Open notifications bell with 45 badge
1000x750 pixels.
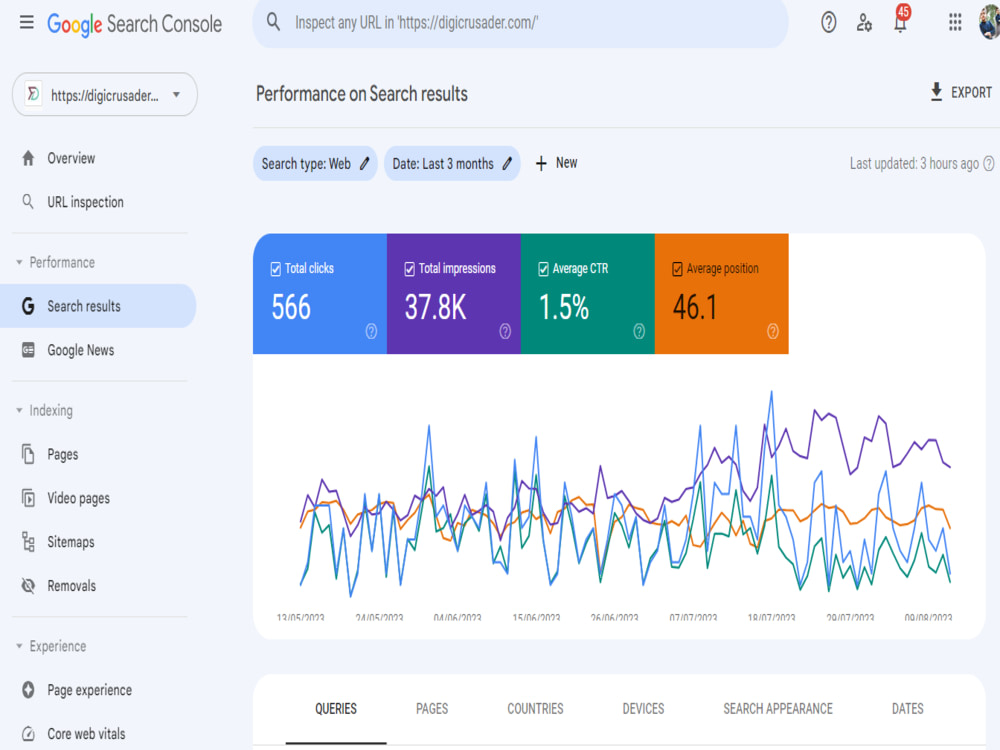point(901,21)
